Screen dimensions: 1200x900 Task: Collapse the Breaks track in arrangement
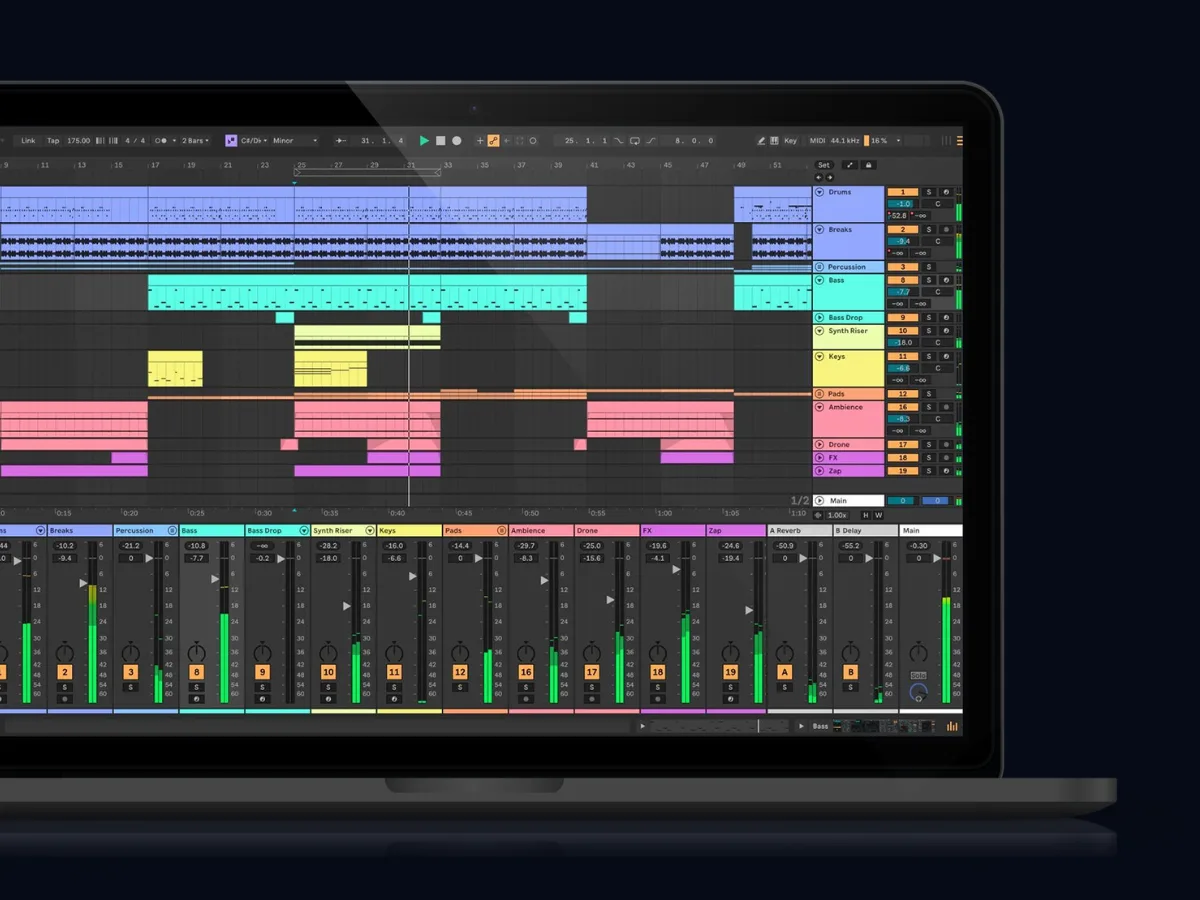tap(820, 230)
